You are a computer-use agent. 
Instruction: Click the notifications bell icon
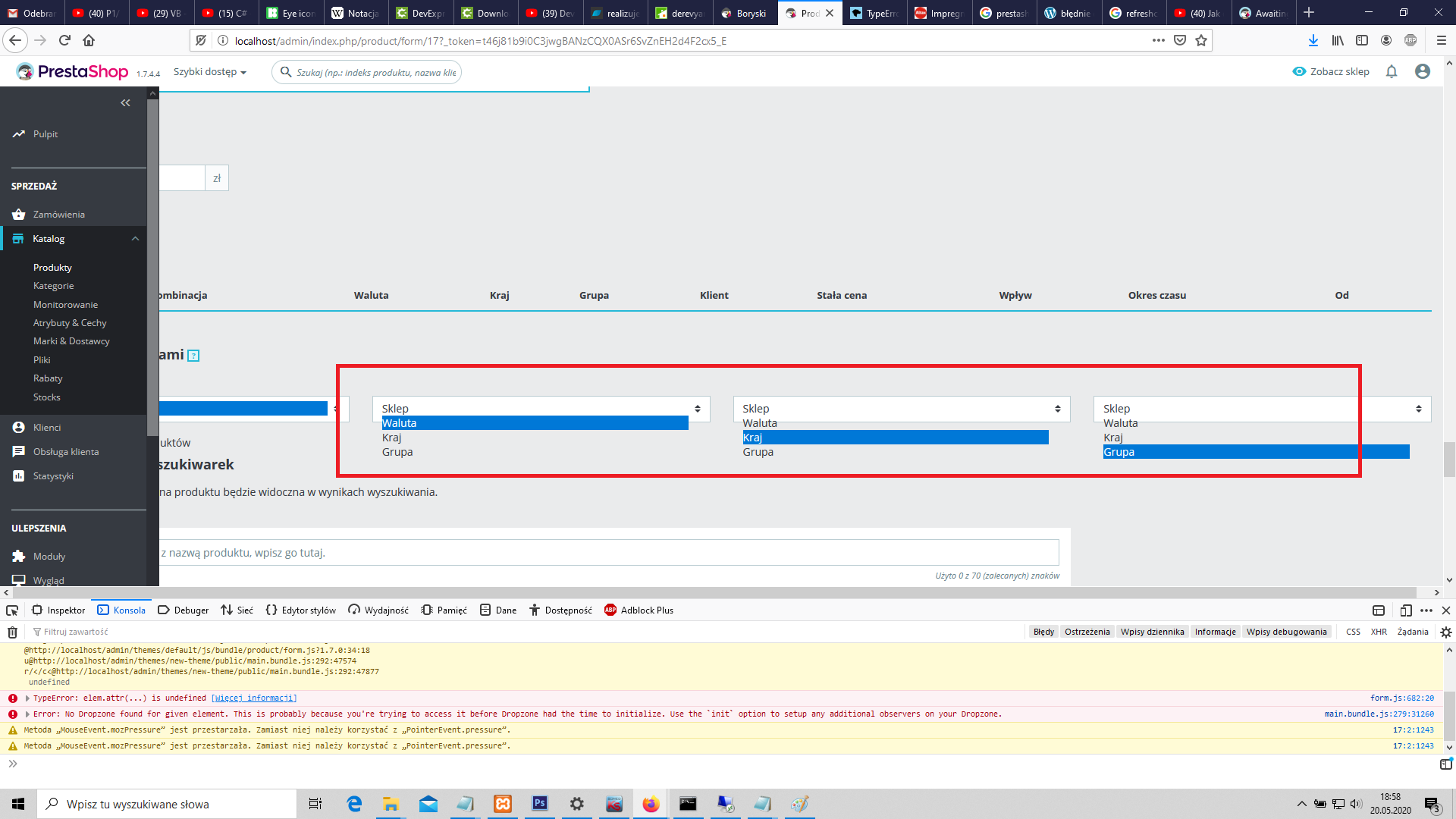pyautogui.click(x=1391, y=71)
